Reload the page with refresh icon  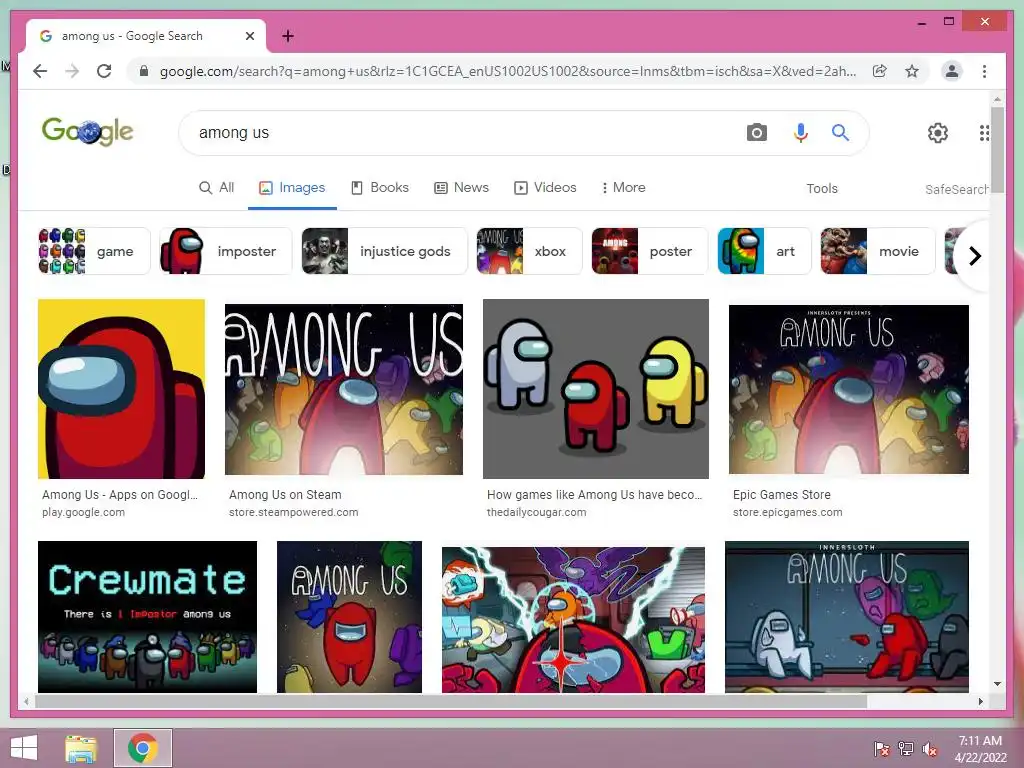(x=104, y=71)
